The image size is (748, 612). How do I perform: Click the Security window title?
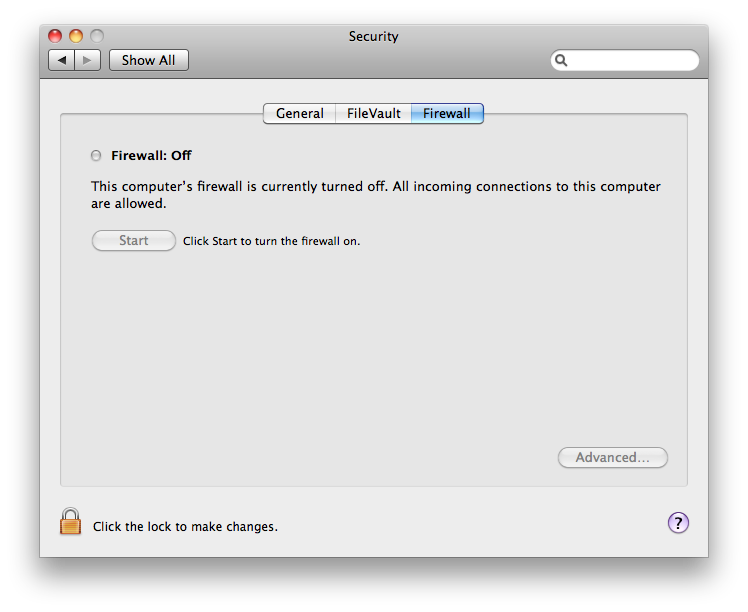[373, 37]
